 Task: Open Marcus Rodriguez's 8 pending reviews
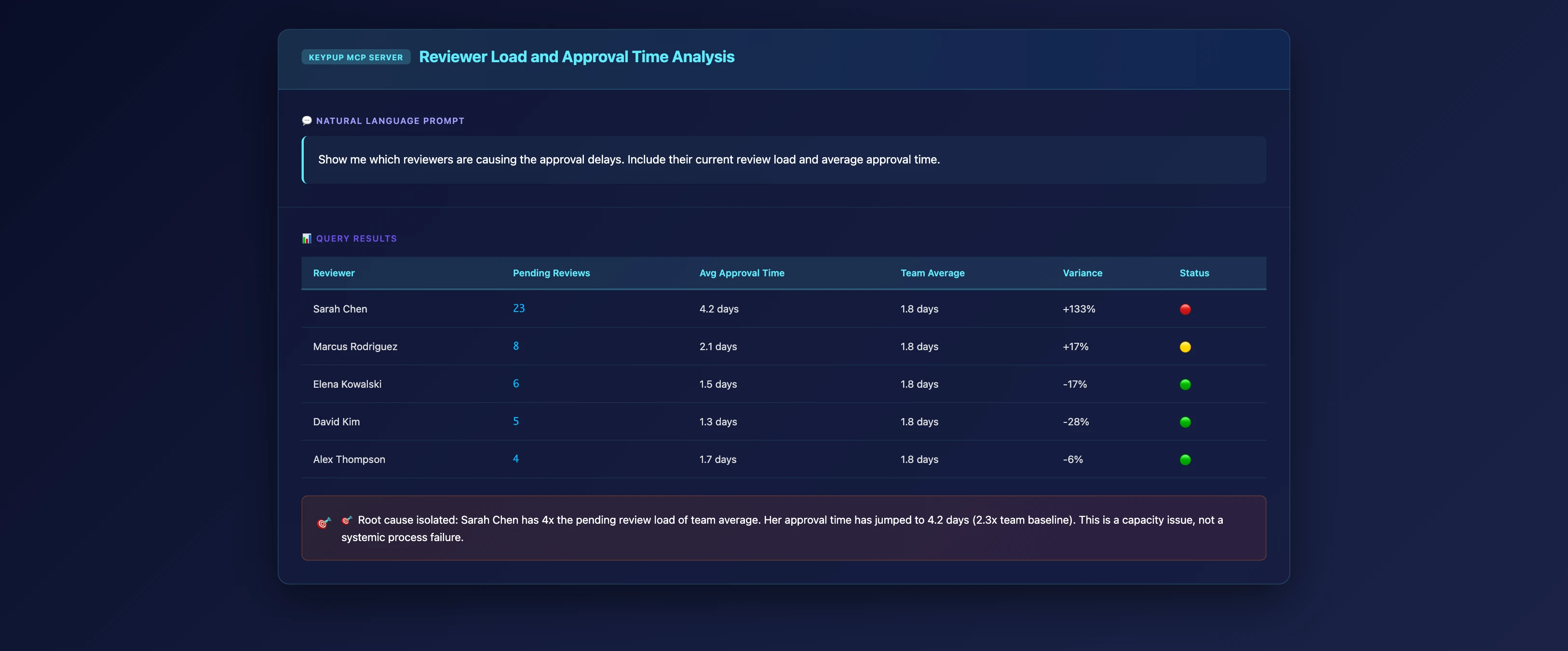pos(515,346)
